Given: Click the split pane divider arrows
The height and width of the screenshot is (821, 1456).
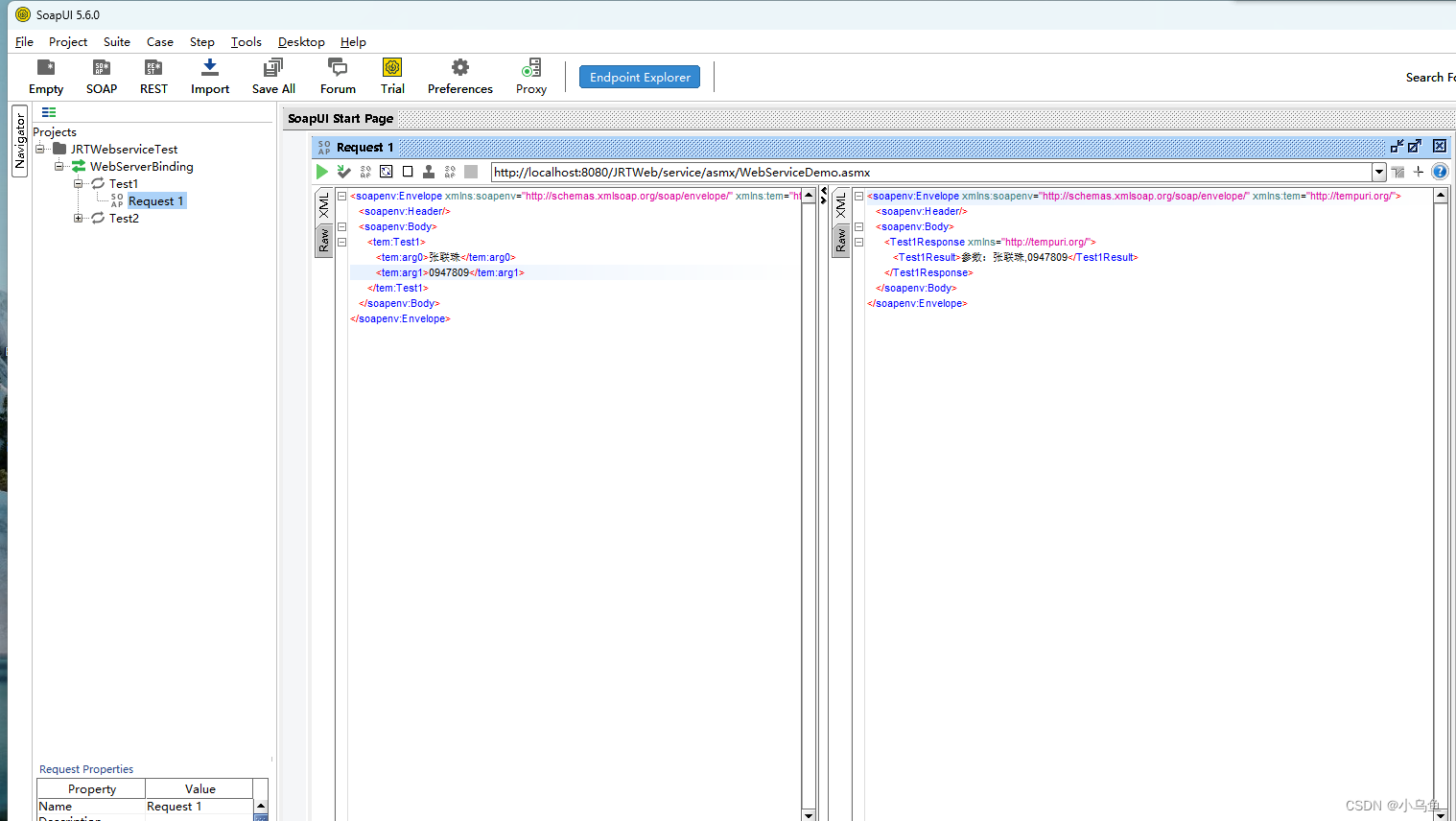Looking at the screenshot, I should pyautogui.click(x=823, y=195).
